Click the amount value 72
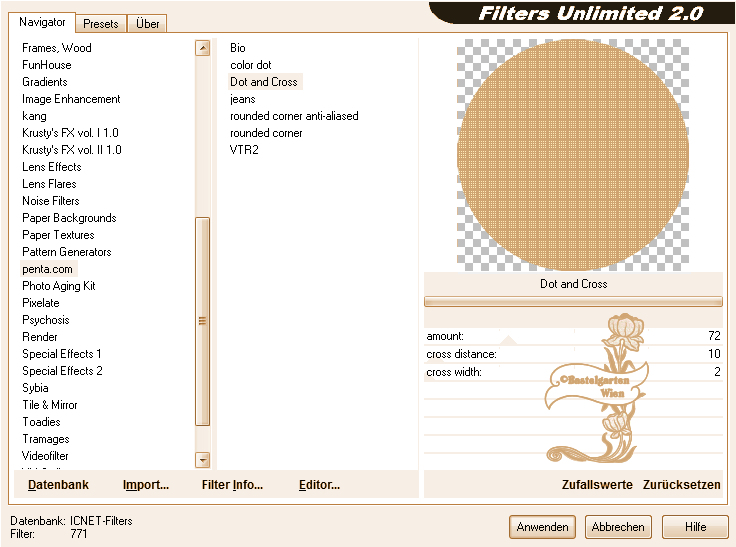 click(714, 336)
